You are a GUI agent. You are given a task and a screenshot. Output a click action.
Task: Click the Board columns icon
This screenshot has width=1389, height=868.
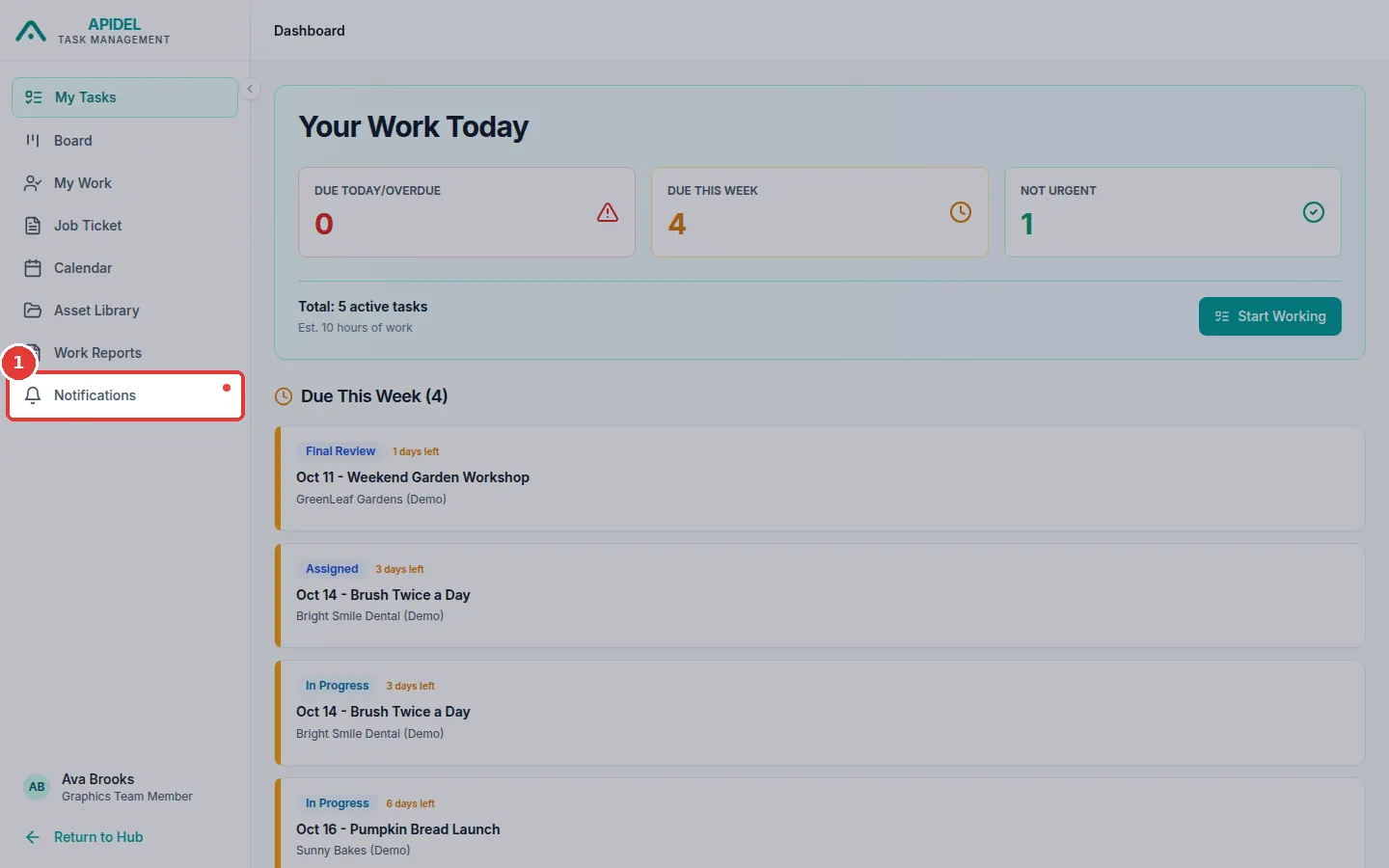33,141
